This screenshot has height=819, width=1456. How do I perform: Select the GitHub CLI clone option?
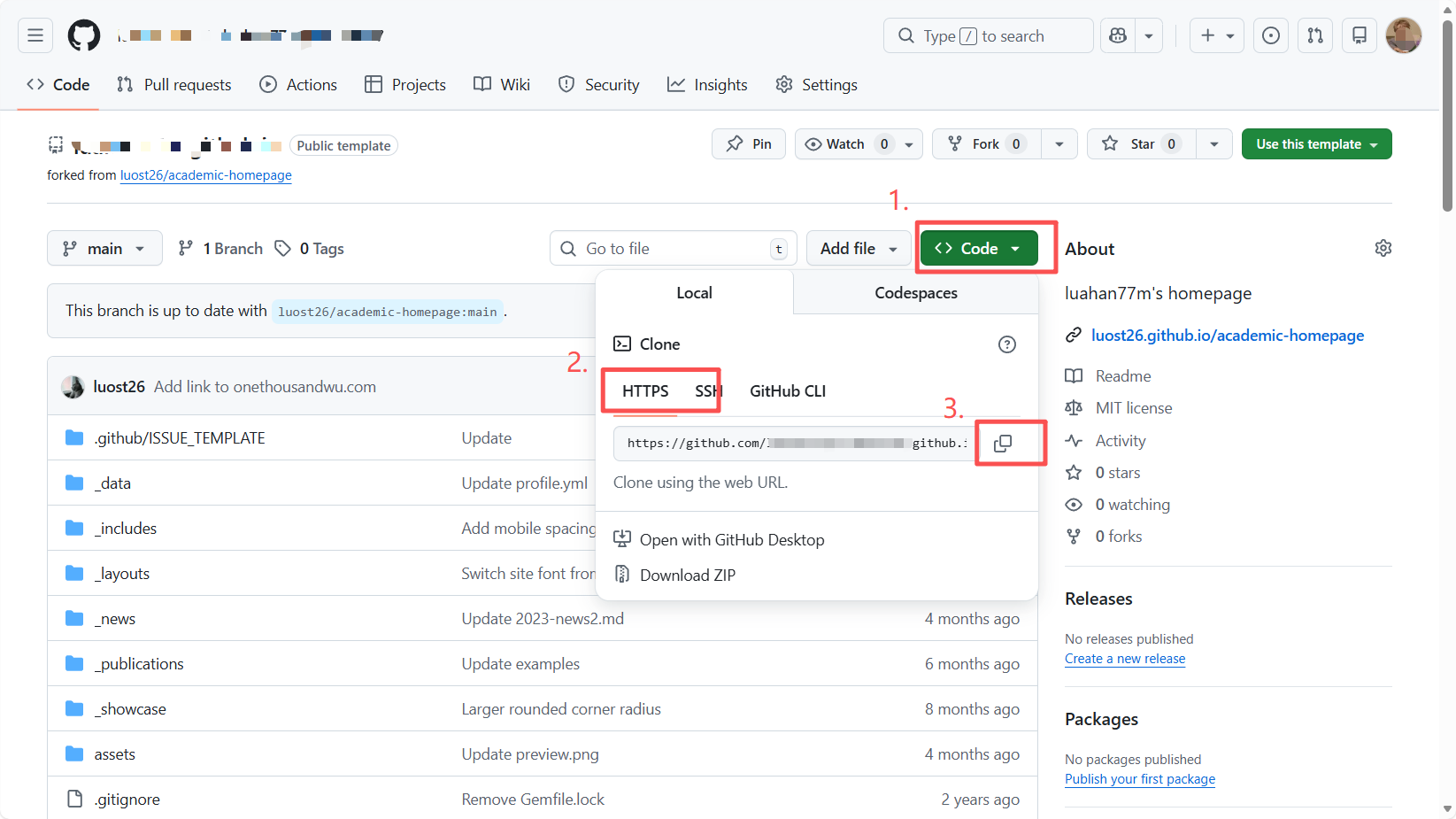tap(787, 391)
